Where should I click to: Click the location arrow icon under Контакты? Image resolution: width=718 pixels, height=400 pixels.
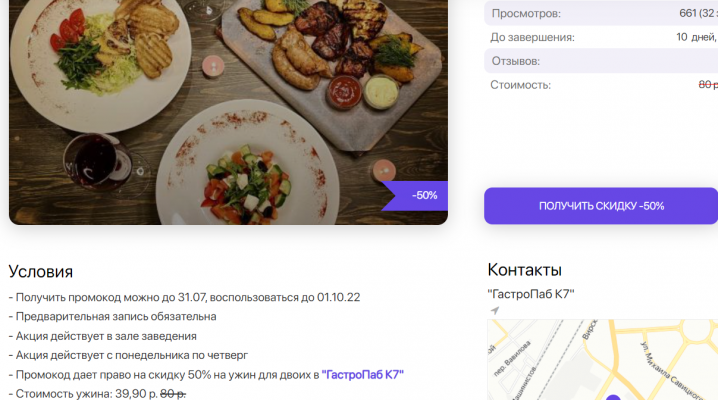coord(494,310)
